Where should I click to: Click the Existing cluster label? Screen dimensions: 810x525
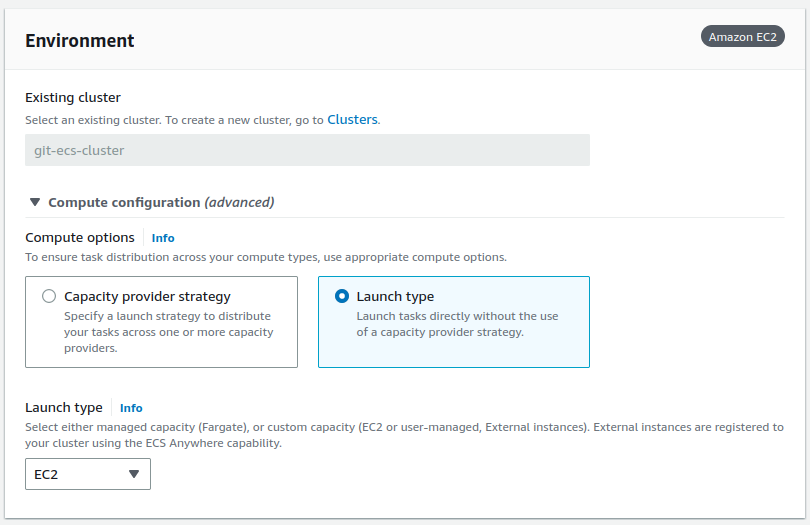[73, 97]
